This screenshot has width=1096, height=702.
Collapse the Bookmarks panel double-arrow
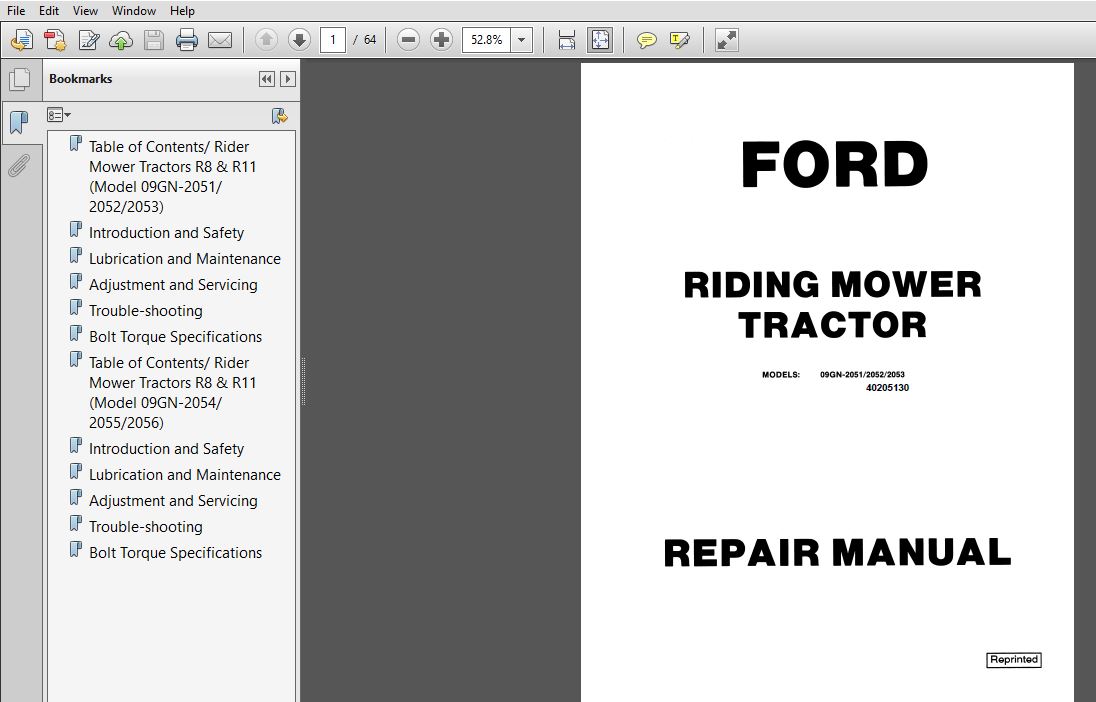point(266,79)
